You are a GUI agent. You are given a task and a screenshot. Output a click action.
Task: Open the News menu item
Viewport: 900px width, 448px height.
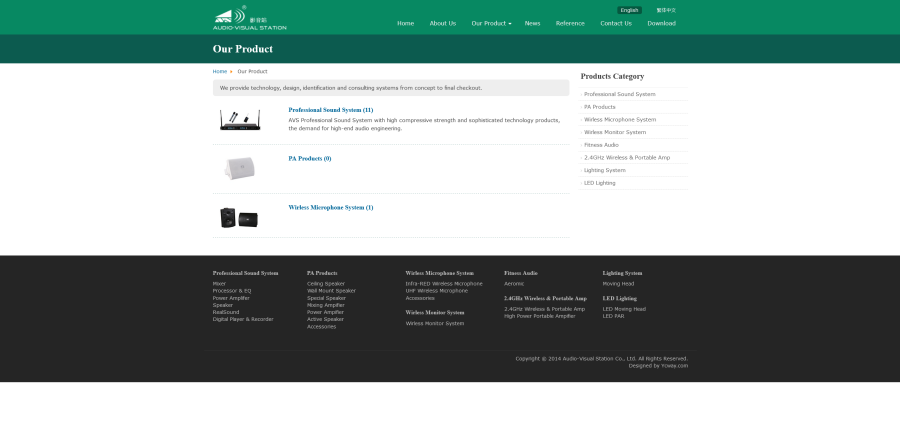pos(532,23)
